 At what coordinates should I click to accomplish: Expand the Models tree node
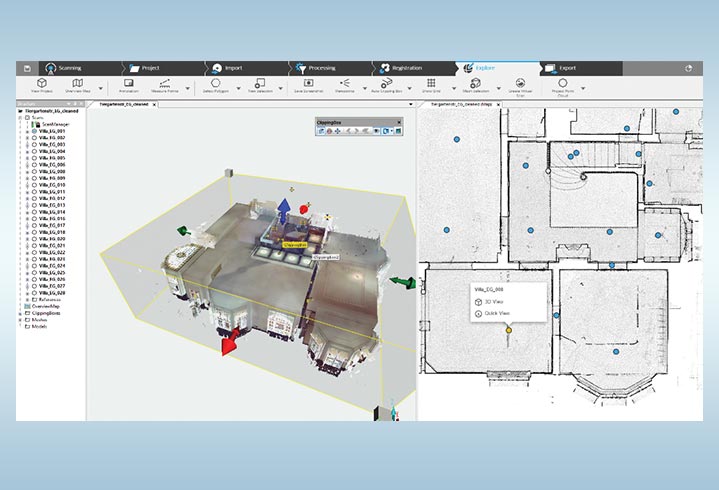tap(21, 325)
